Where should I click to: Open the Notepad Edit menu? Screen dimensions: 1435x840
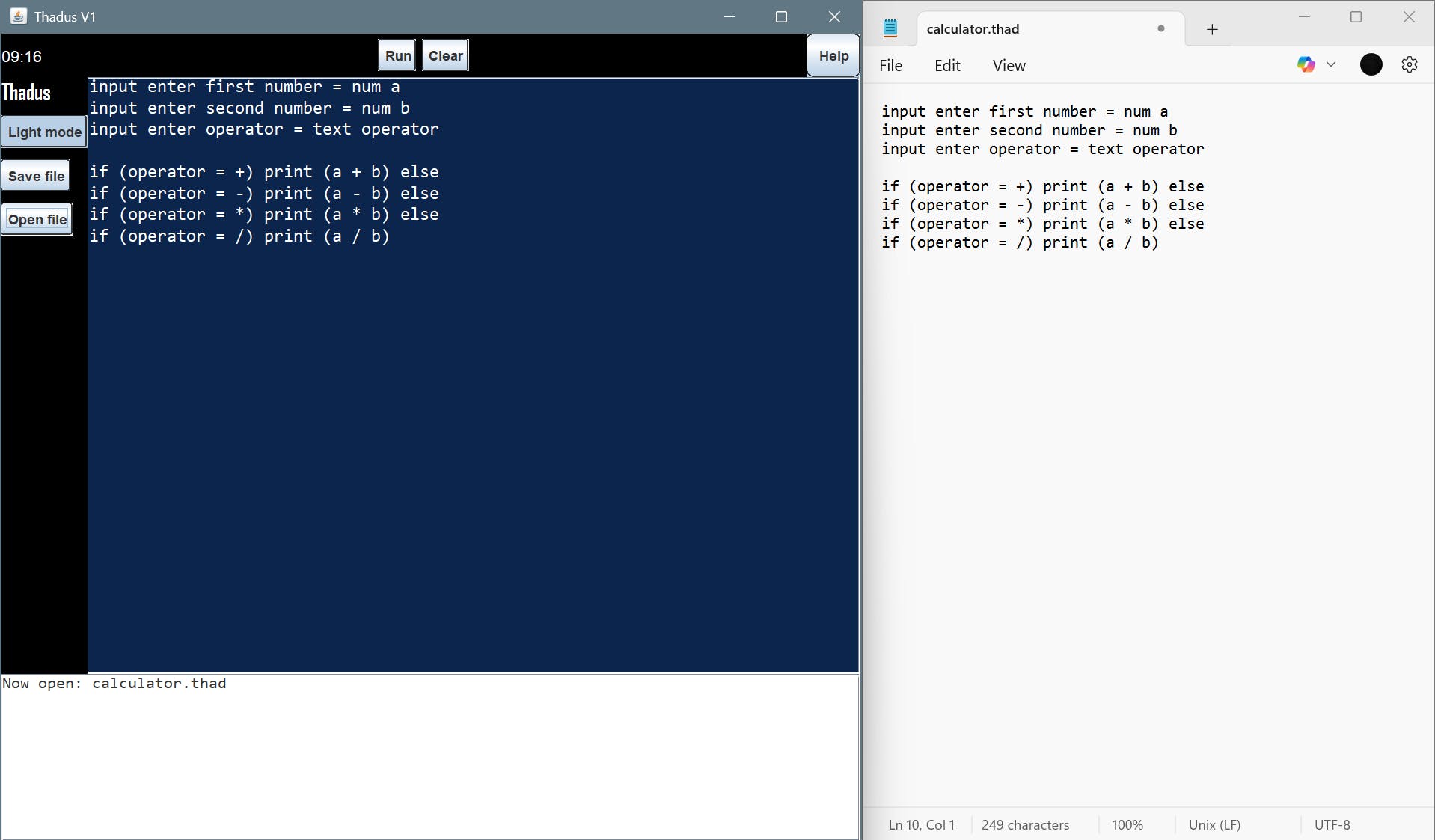(947, 66)
